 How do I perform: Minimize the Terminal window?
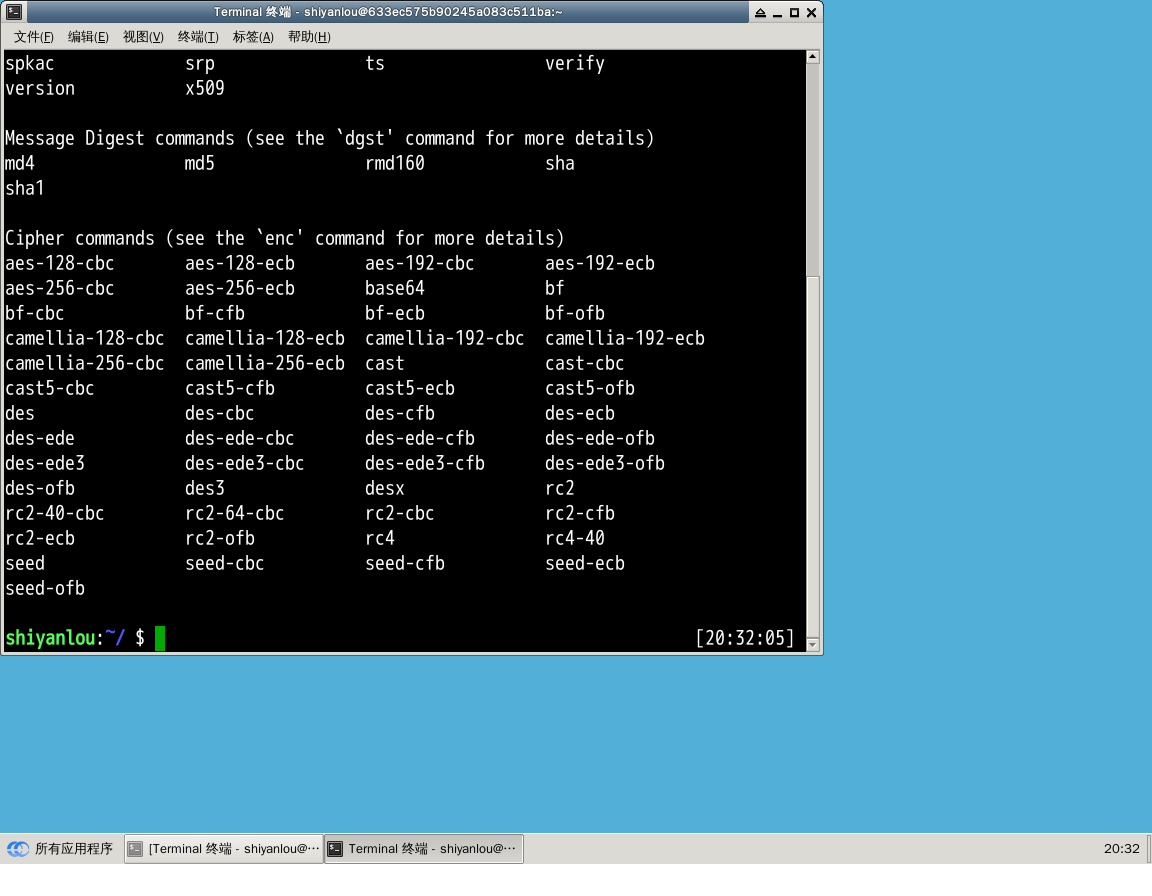tap(777, 12)
